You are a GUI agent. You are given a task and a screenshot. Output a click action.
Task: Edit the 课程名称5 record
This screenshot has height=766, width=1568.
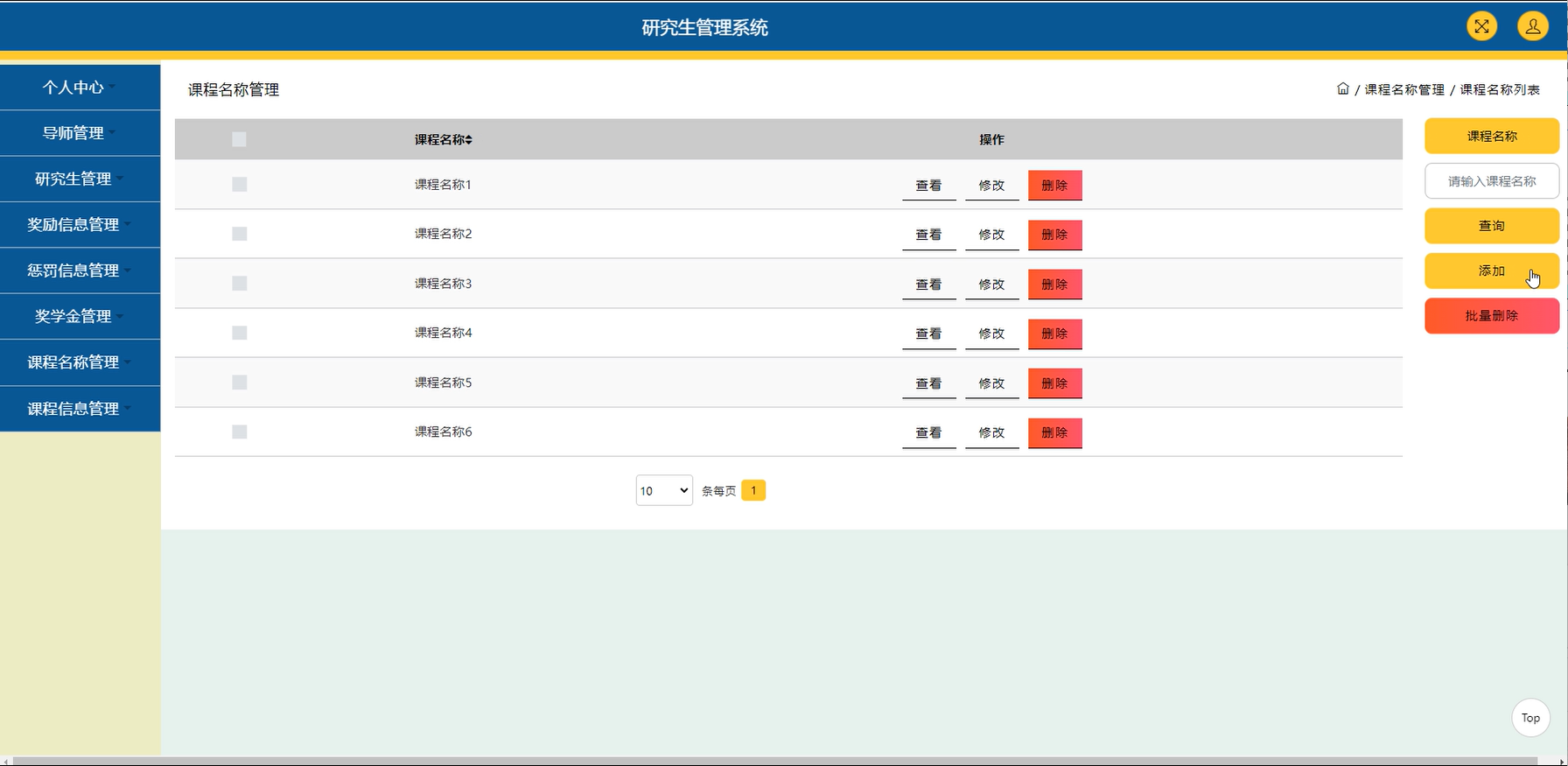[x=991, y=383]
